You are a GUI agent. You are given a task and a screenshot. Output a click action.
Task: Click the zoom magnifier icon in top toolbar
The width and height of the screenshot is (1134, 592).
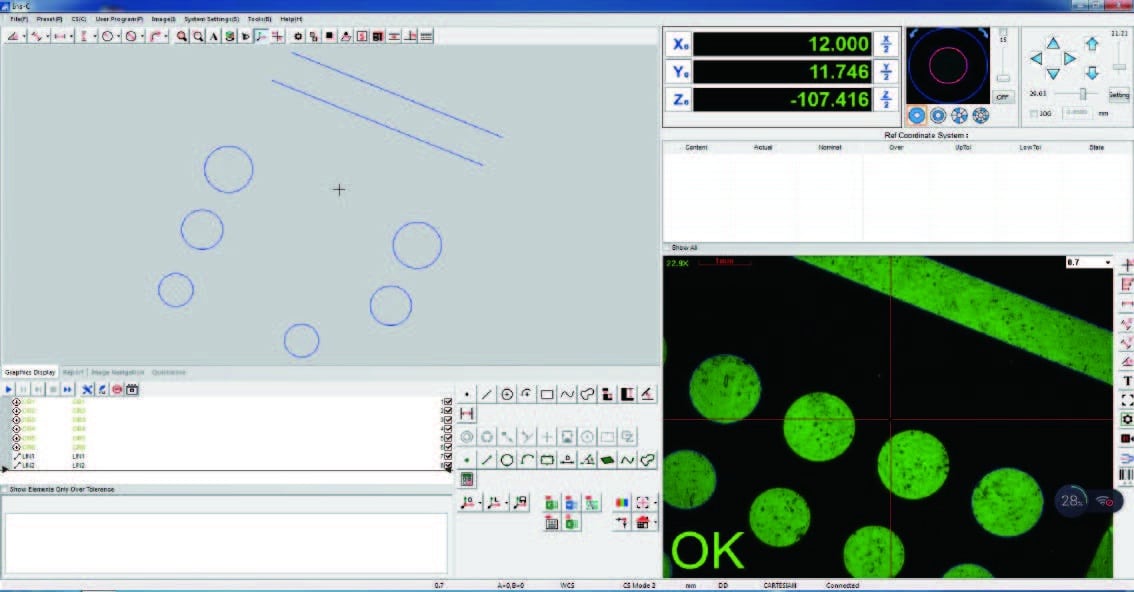182,36
